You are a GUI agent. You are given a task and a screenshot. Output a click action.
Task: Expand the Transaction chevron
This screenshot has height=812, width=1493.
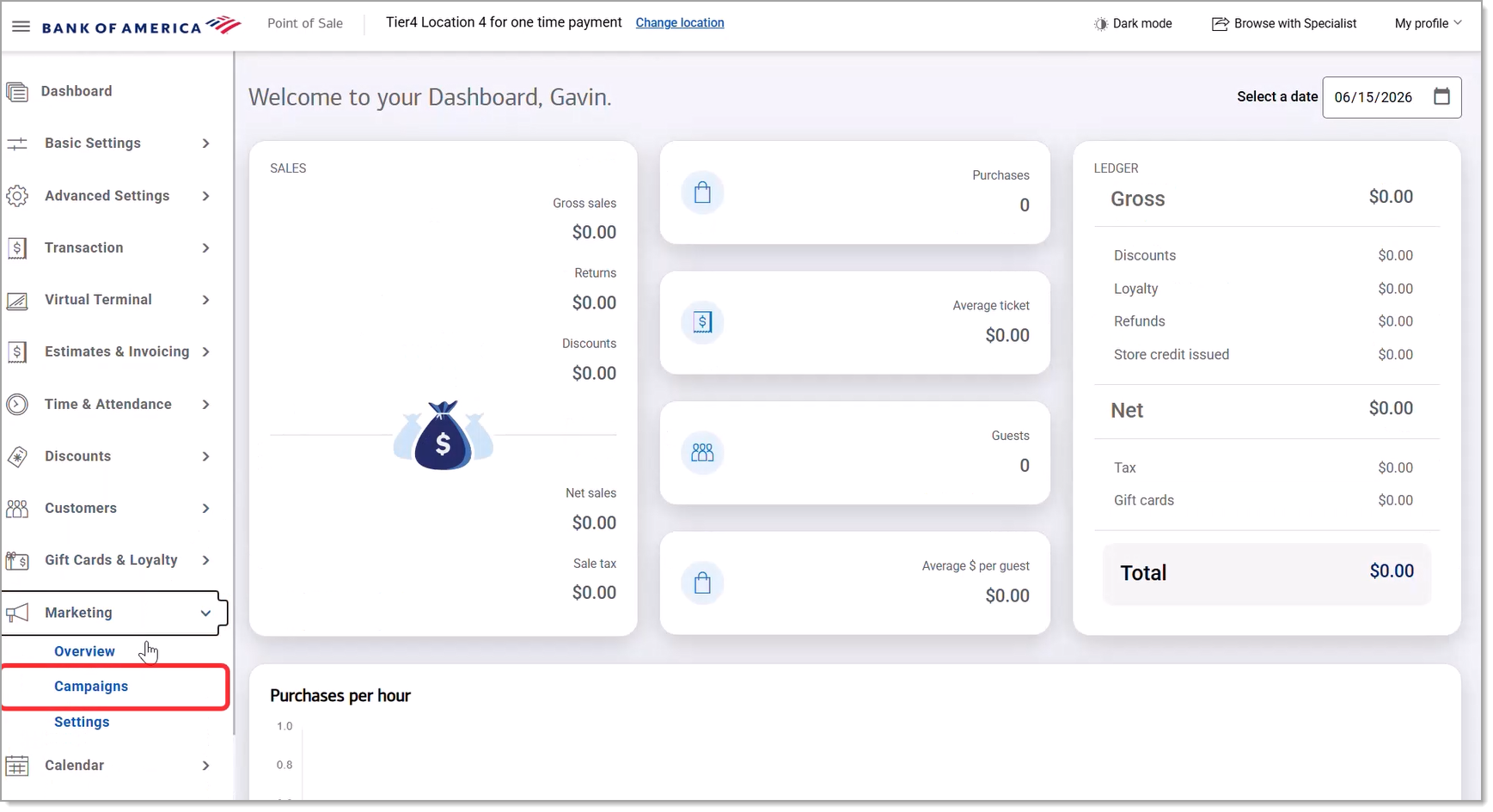205,248
